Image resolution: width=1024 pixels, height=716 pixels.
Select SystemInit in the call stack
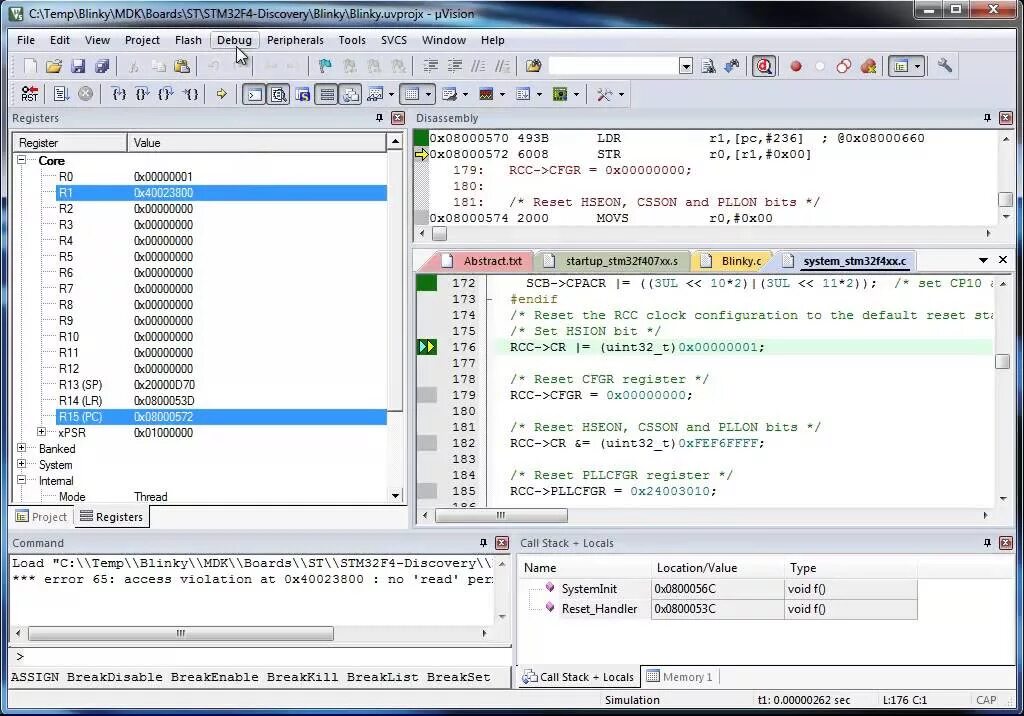tap(589, 589)
